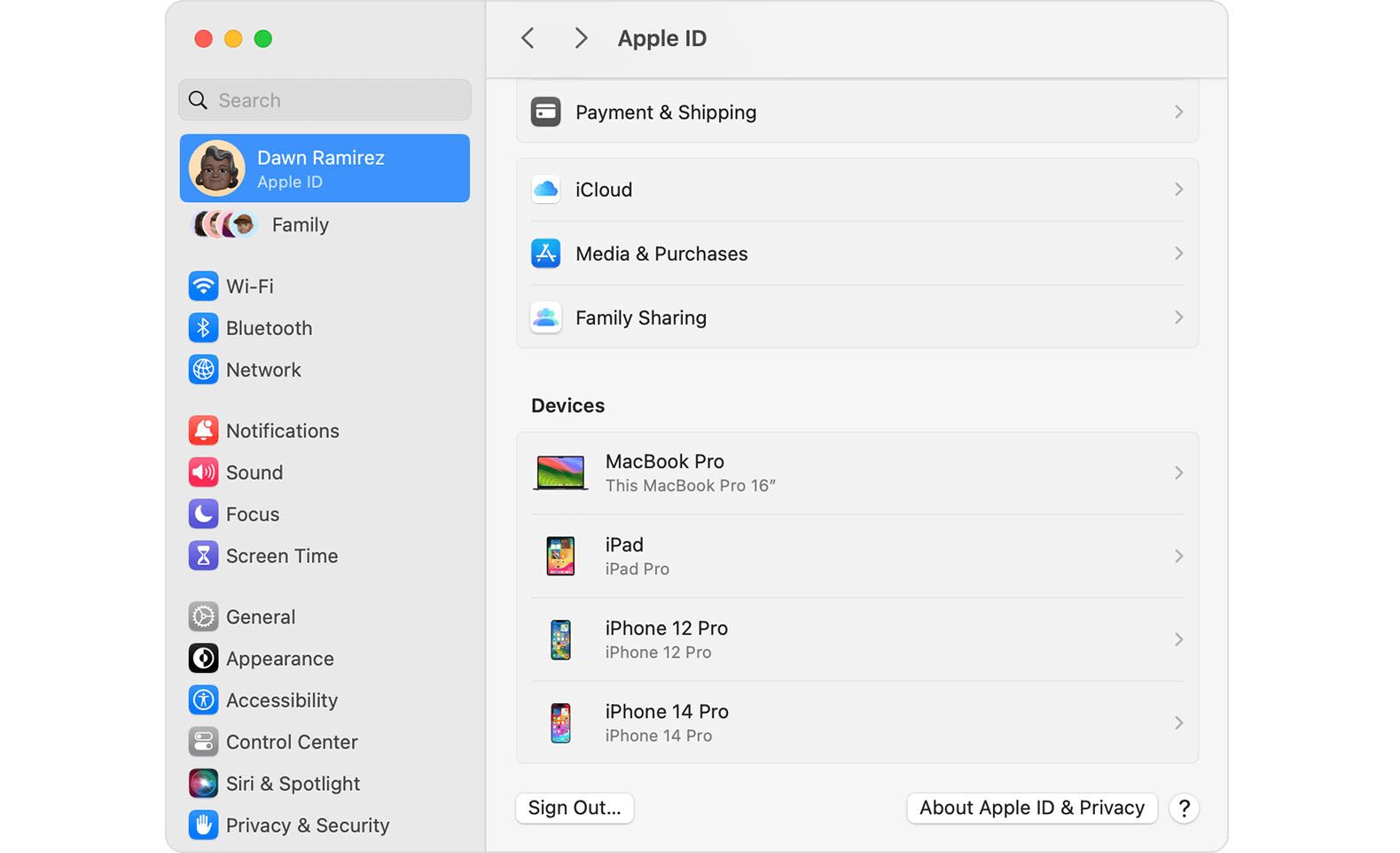Click the 'Family' label in sidebar
The height and width of the screenshot is (853, 1400).
coord(301,225)
